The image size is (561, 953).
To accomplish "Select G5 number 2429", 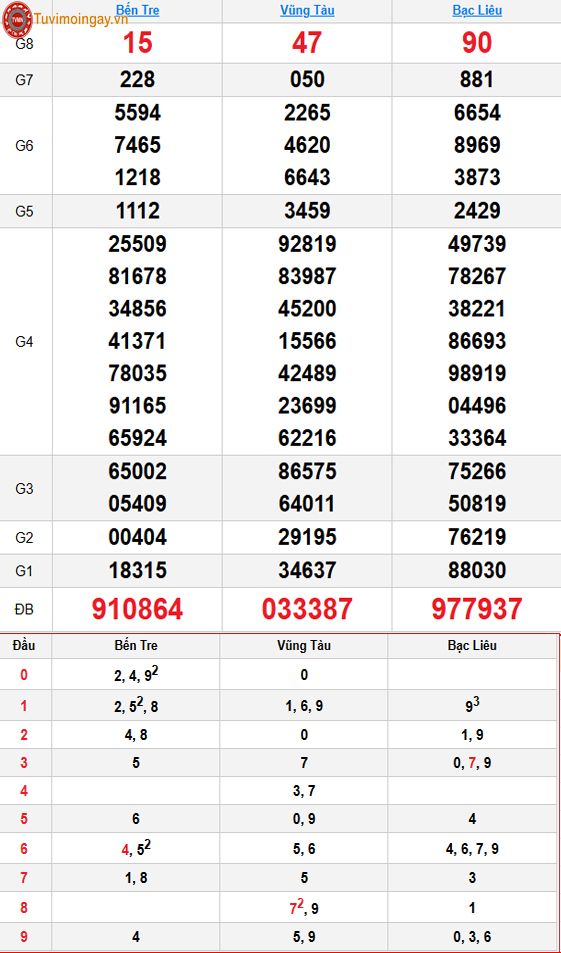I will click(477, 210).
